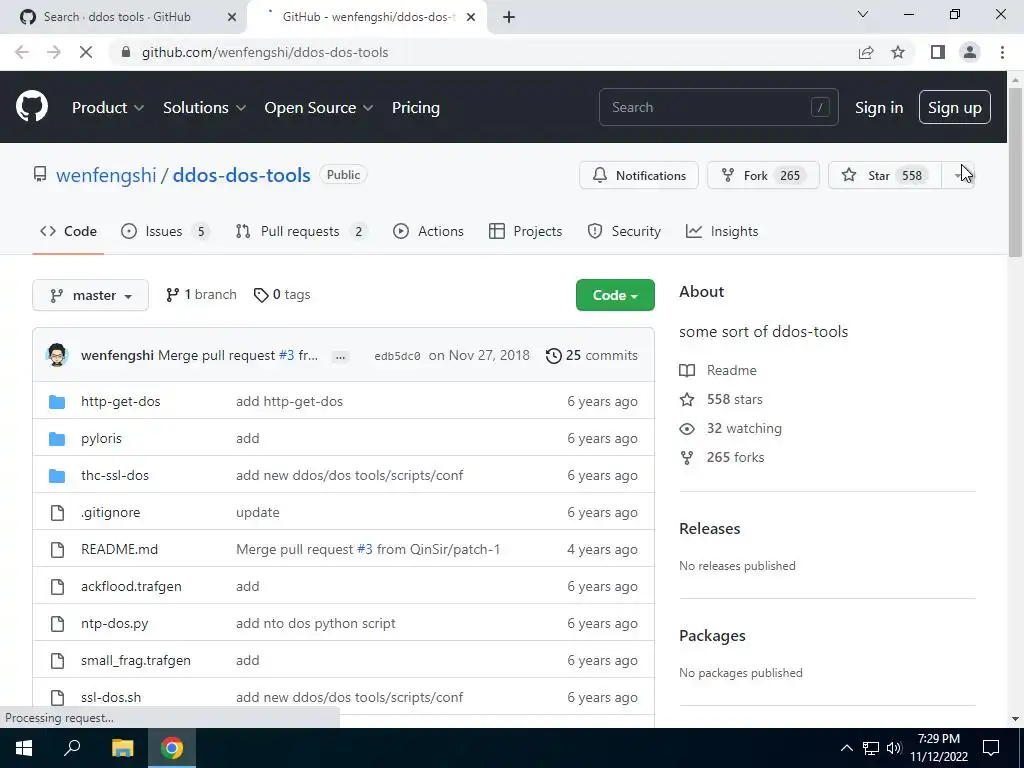Click the http-get-dos folder icon
Viewport: 1024px width, 768px height.
(57, 402)
